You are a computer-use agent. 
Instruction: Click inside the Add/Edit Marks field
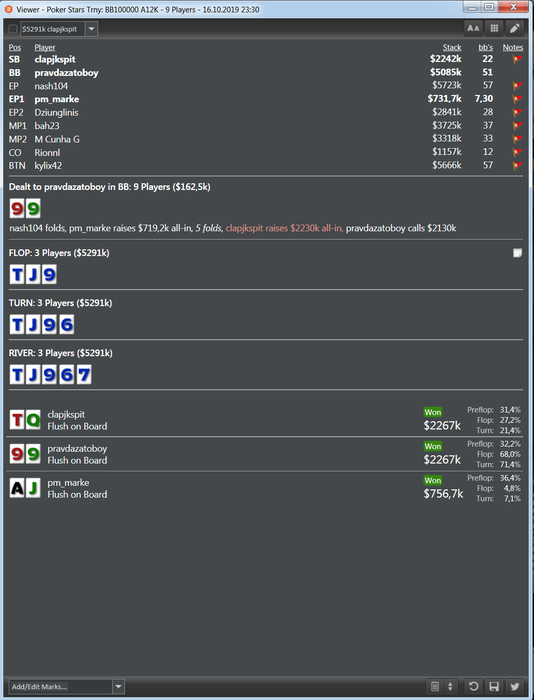click(x=61, y=687)
